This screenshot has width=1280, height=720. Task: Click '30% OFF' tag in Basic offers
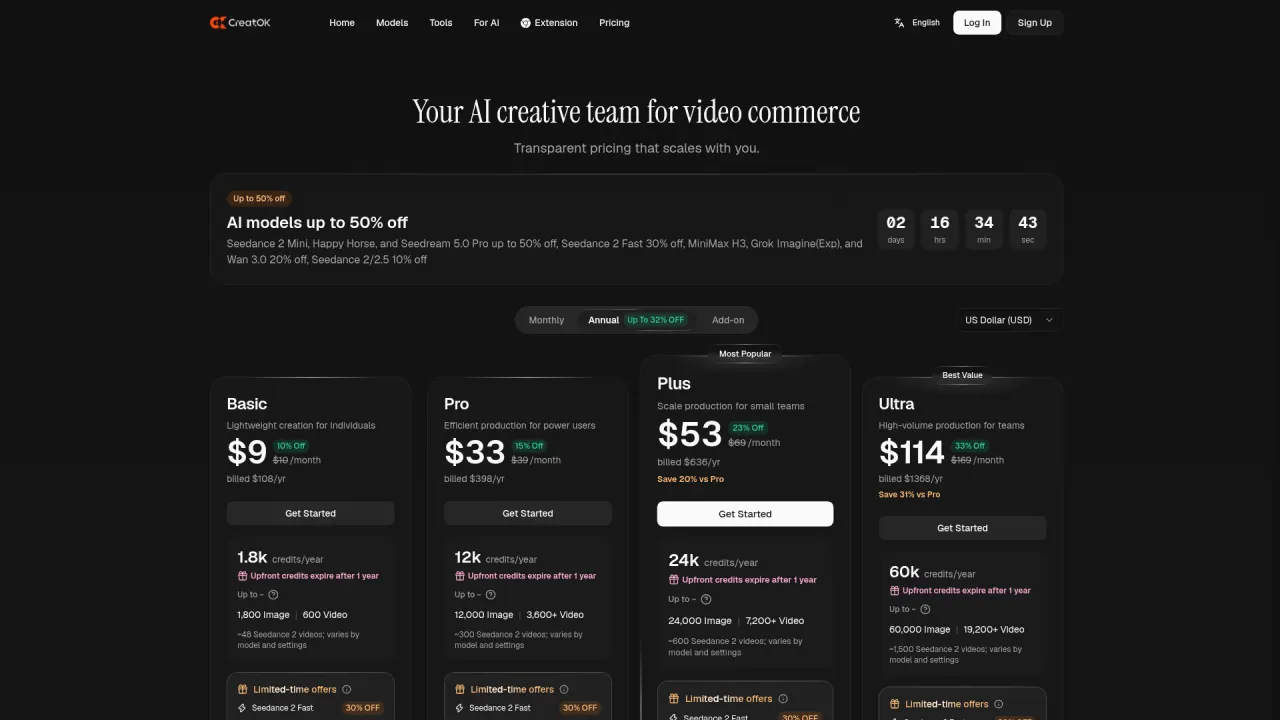tap(363, 708)
